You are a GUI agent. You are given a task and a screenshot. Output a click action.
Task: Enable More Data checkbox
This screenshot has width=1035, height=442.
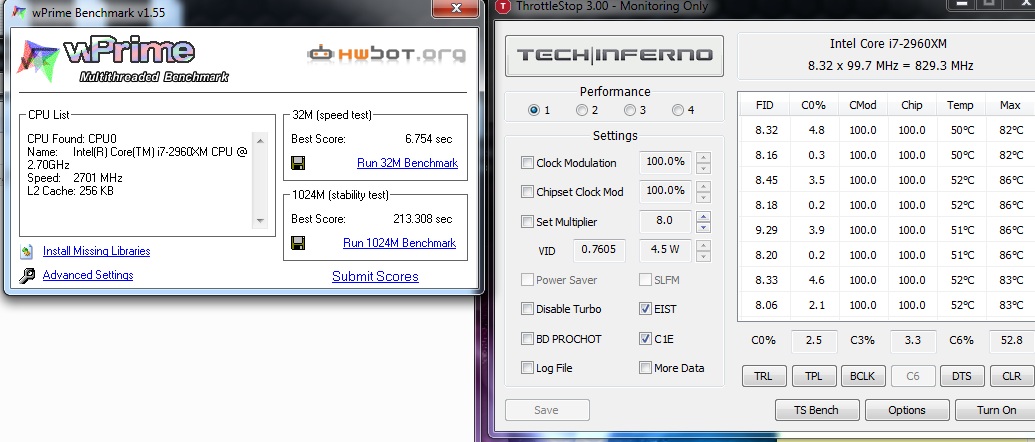[646, 367]
